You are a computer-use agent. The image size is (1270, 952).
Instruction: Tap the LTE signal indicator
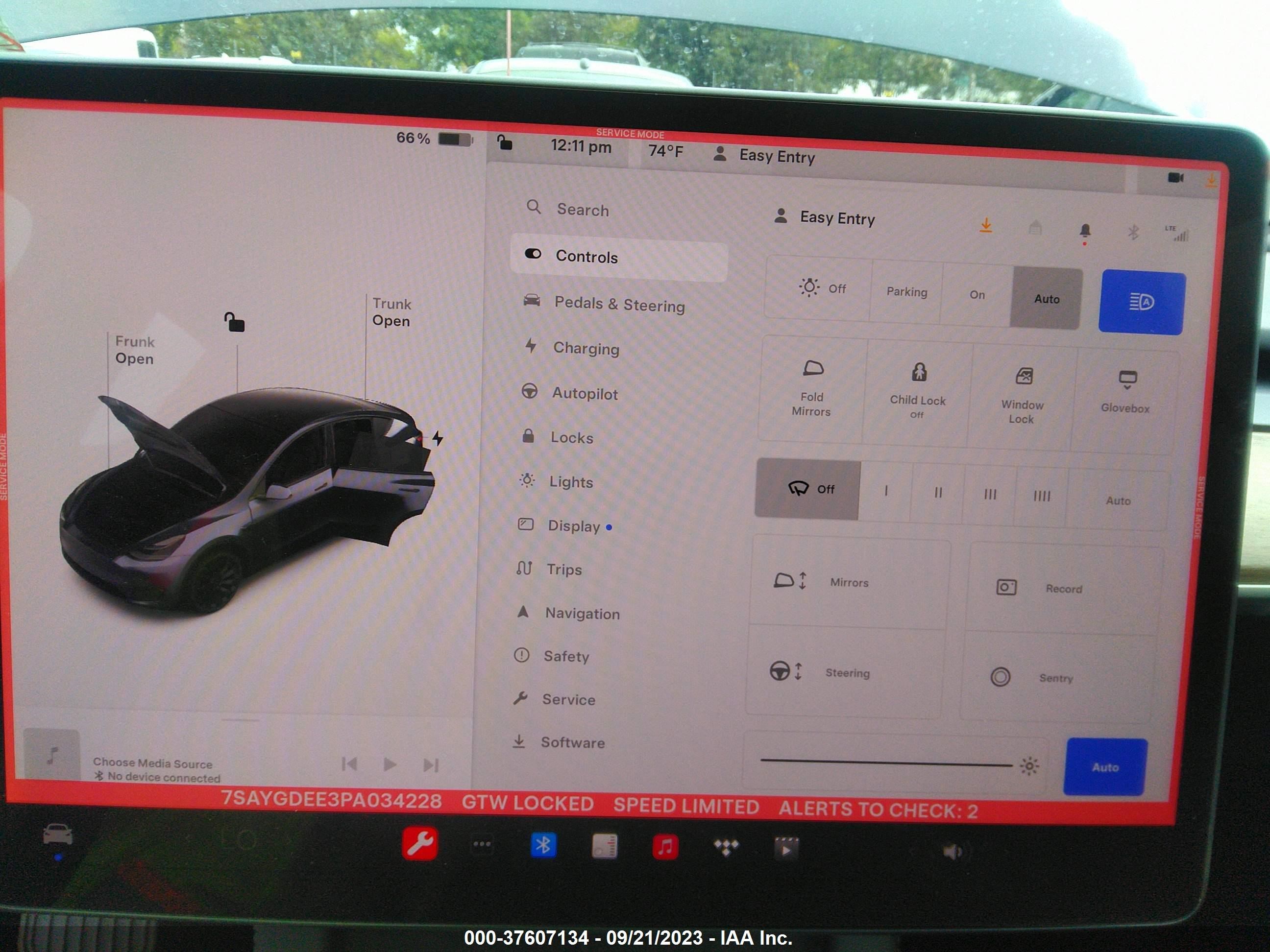pyautogui.click(x=1177, y=233)
